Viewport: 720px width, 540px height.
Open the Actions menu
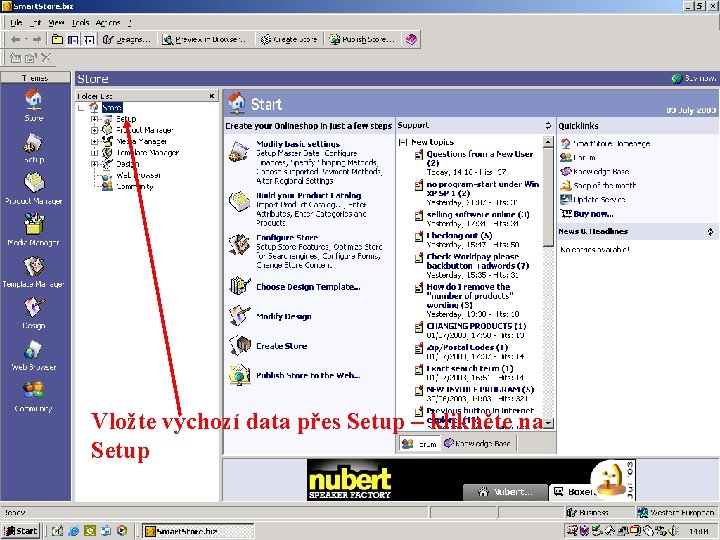coord(108,22)
